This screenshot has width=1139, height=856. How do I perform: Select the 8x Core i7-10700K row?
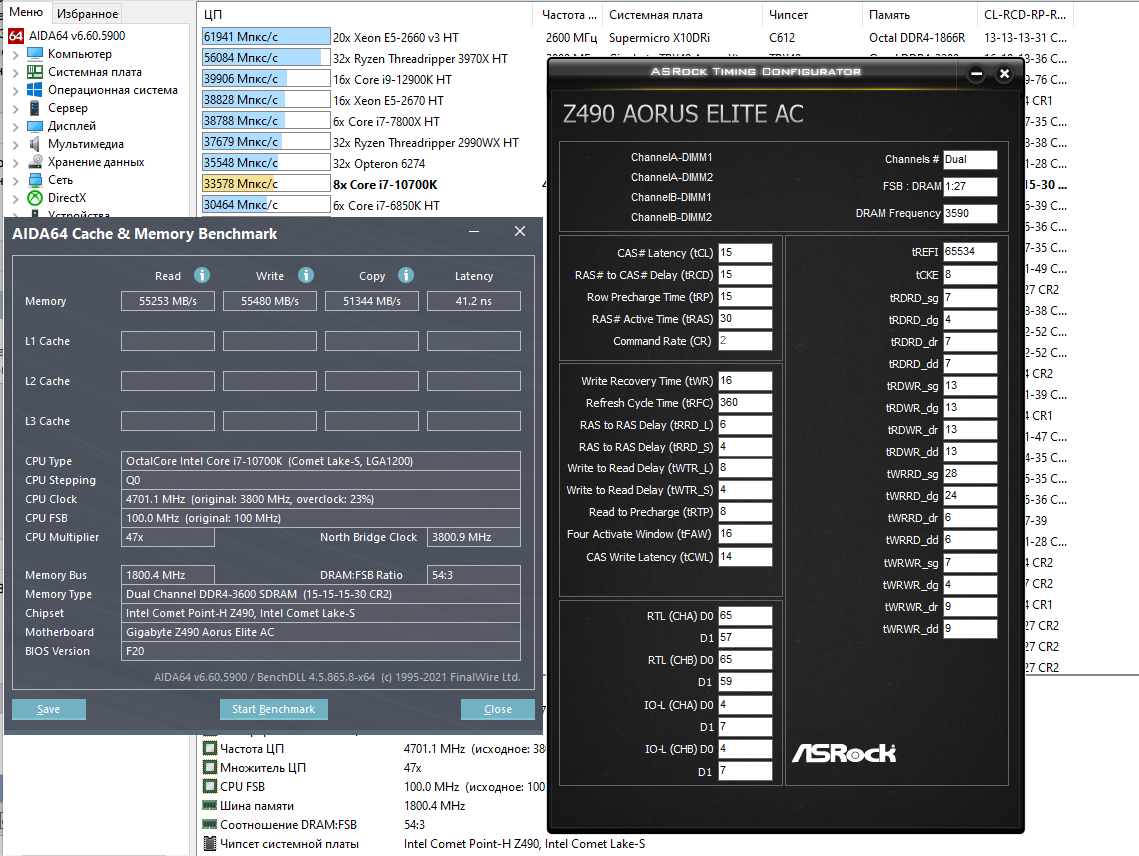[385, 185]
